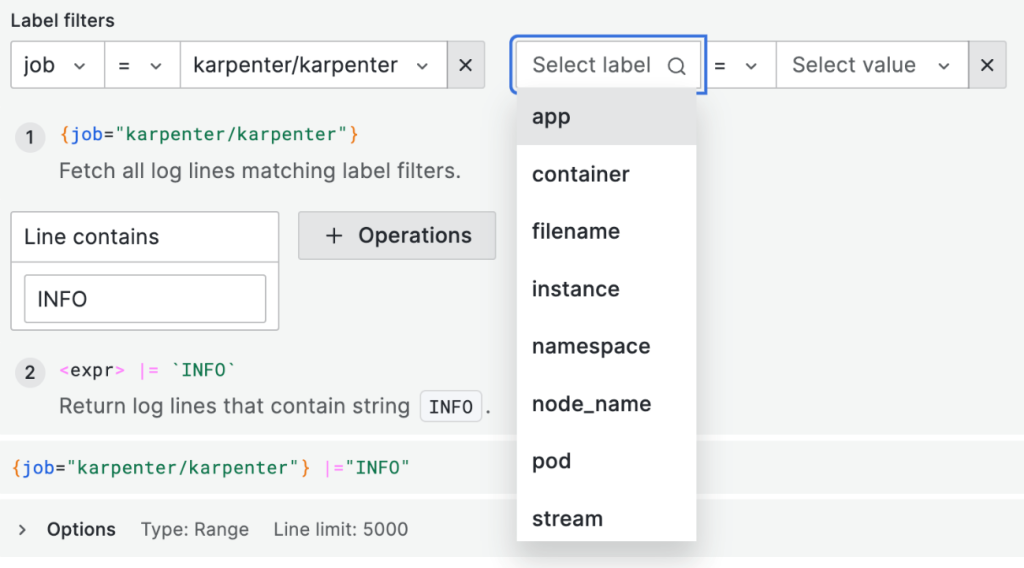Open the operator dropdown next to job
This screenshot has width=1024, height=568.
(141, 66)
